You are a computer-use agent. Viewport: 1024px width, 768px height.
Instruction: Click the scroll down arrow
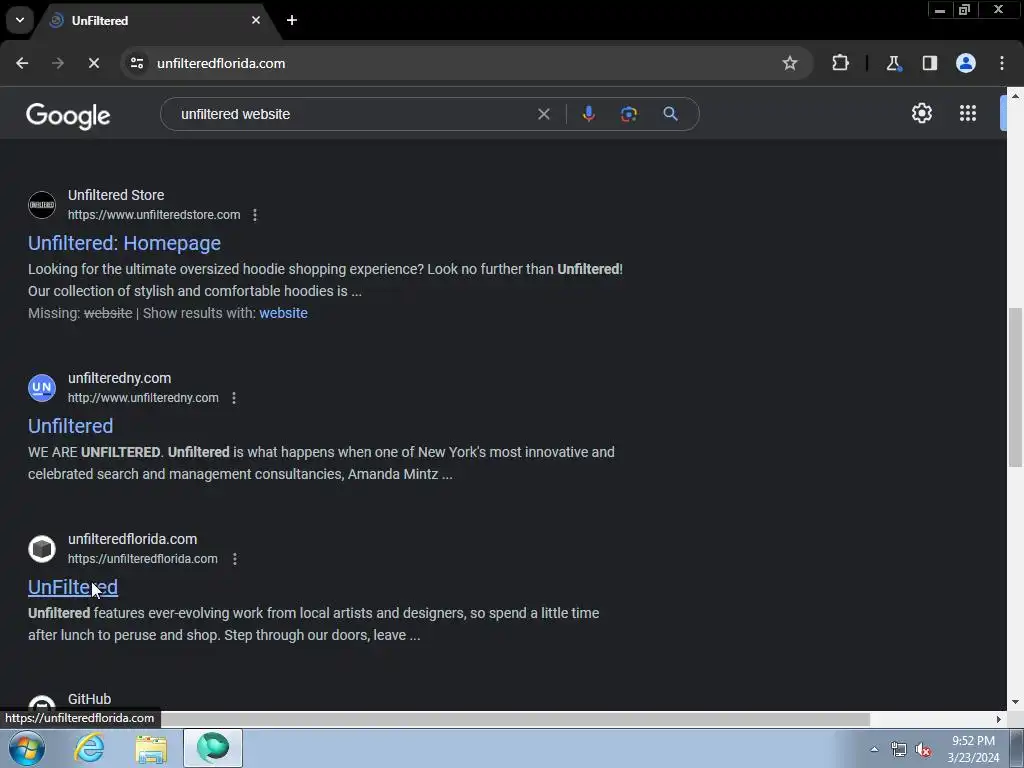(x=1015, y=703)
